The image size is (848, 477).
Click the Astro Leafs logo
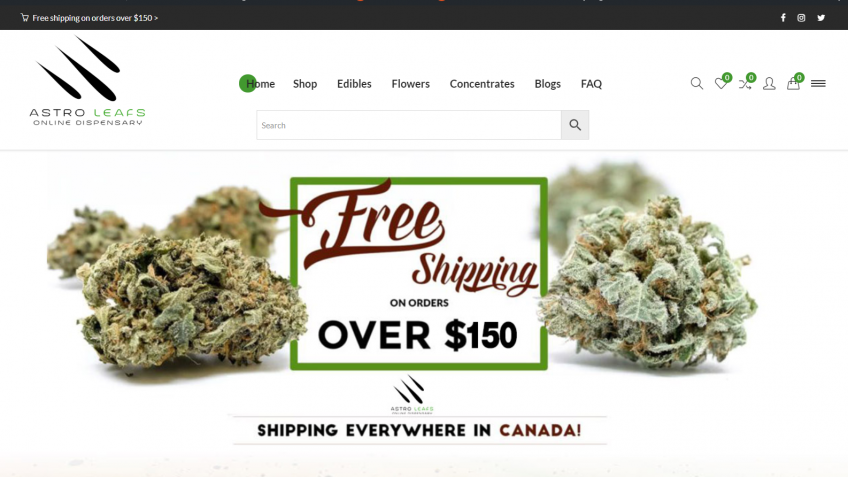[87, 81]
